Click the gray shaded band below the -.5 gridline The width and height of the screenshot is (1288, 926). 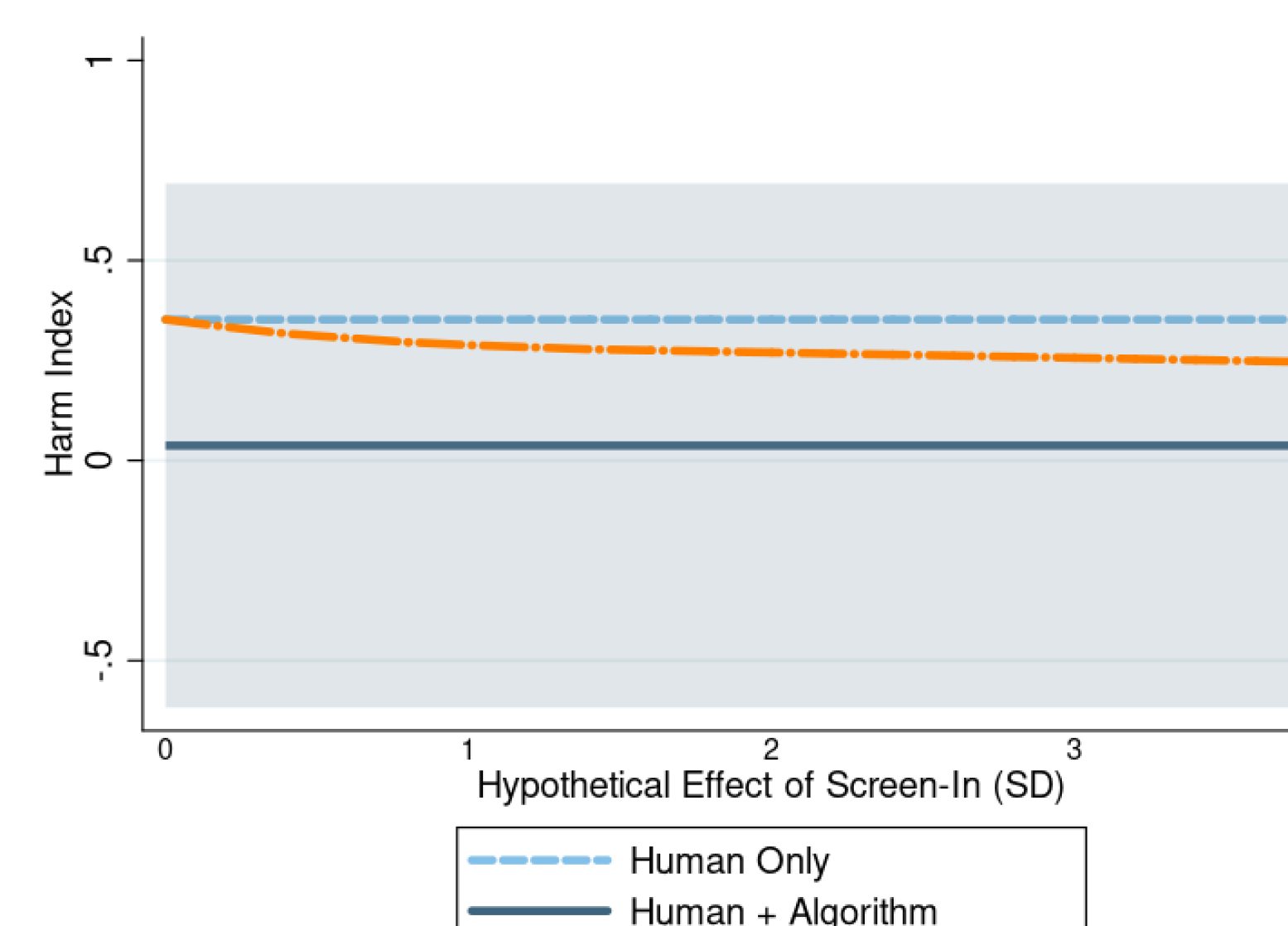pyautogui.click(x=663, y=686)
